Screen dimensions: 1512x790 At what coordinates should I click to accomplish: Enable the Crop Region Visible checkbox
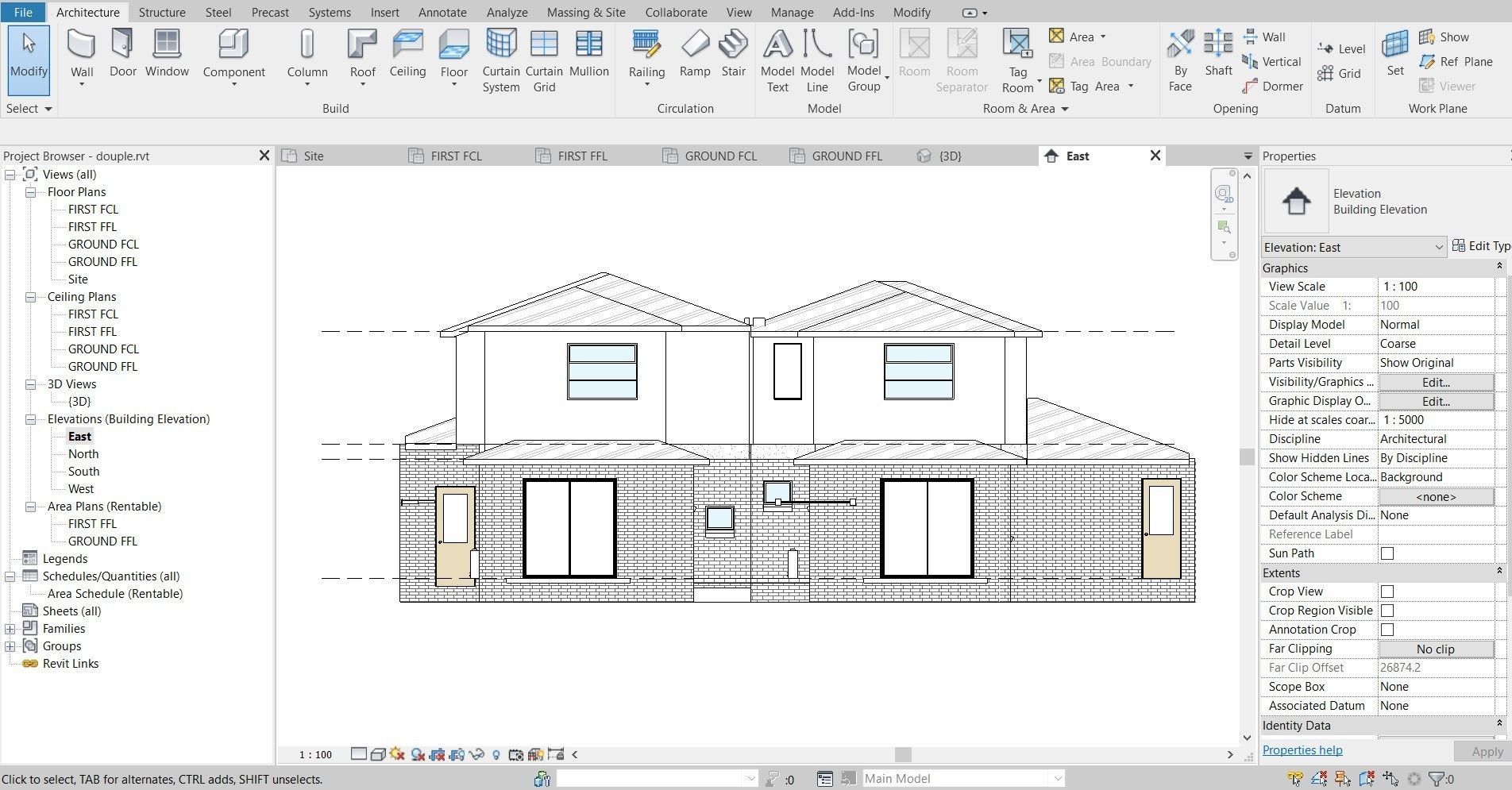tap(1387, 611)
